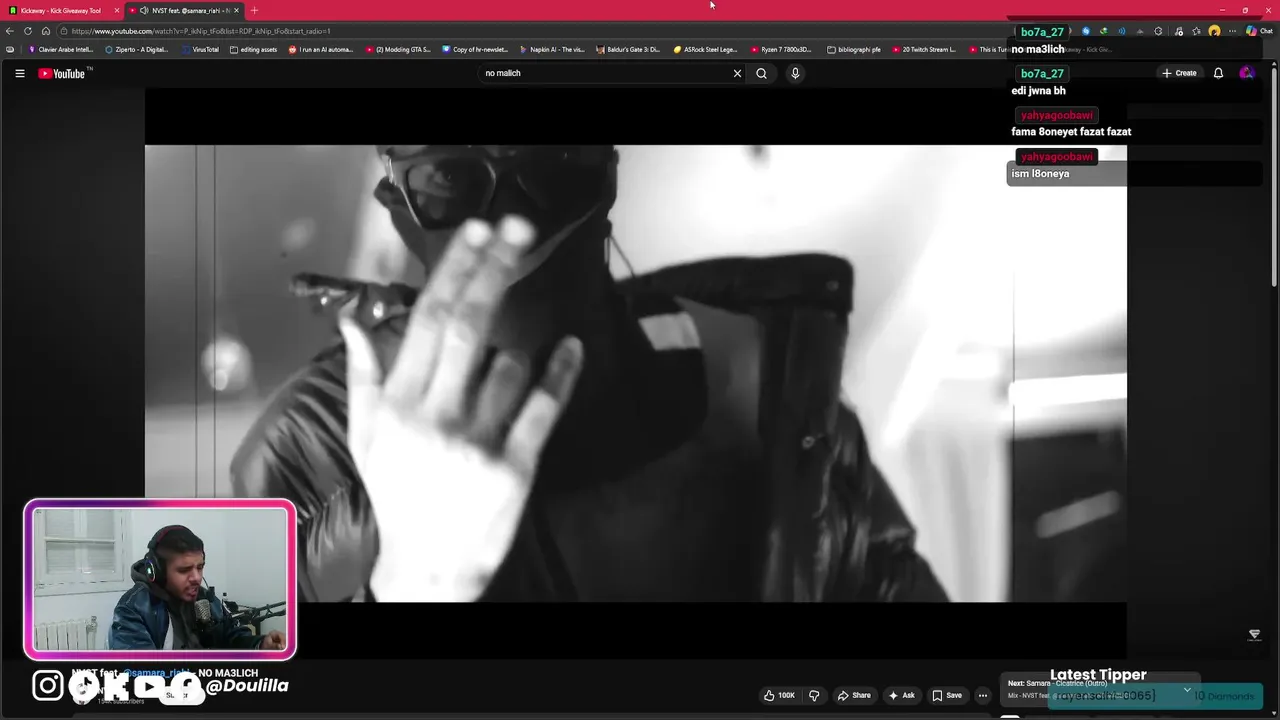1280x720 pixels.
Task: Open browser favorites star icon
Action: click(1196, 31)
